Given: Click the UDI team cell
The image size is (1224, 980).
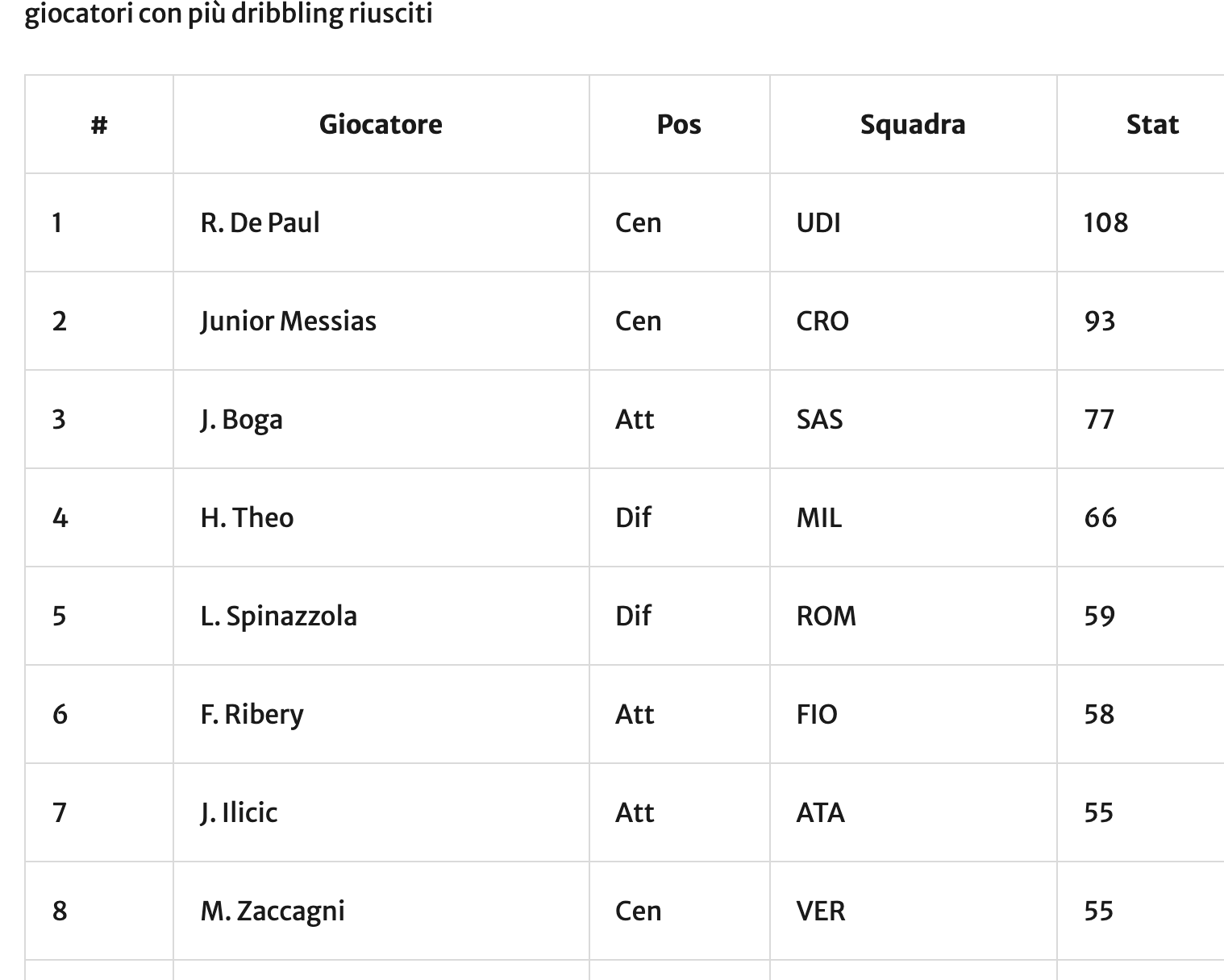Looking at the screenshot, I should [x=818, y=222].
